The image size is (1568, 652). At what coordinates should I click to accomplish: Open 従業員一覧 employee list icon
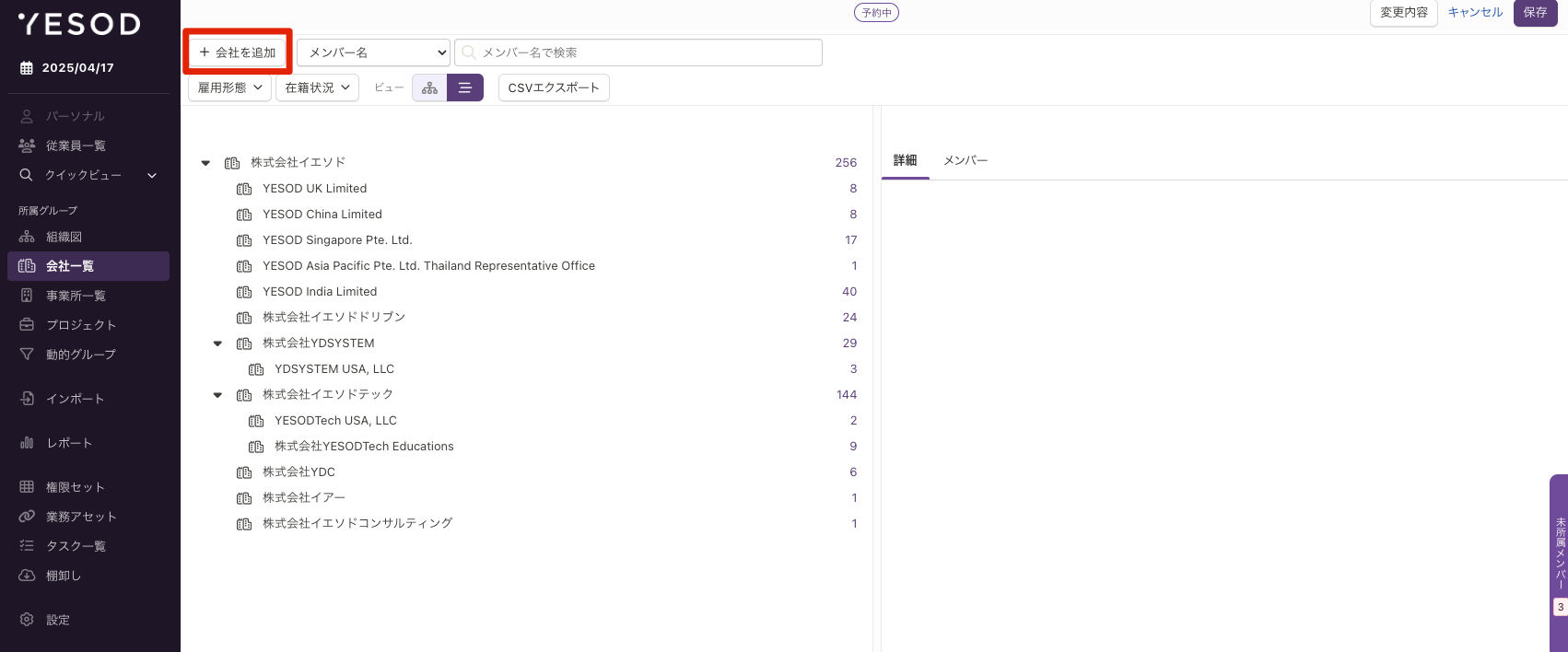point(27,146)
